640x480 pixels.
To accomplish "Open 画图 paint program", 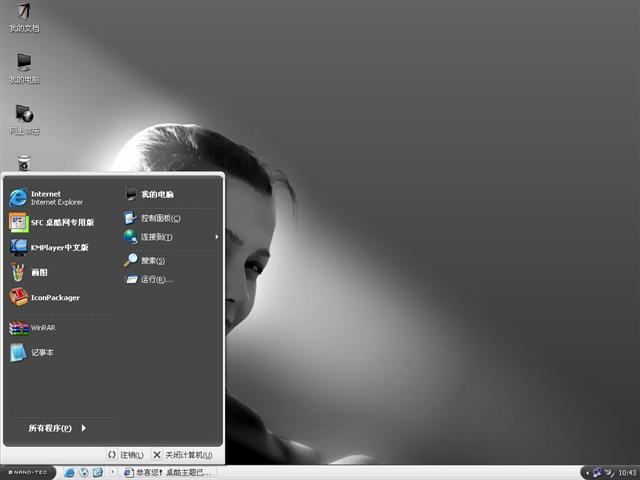I will (x=59, y=272).
